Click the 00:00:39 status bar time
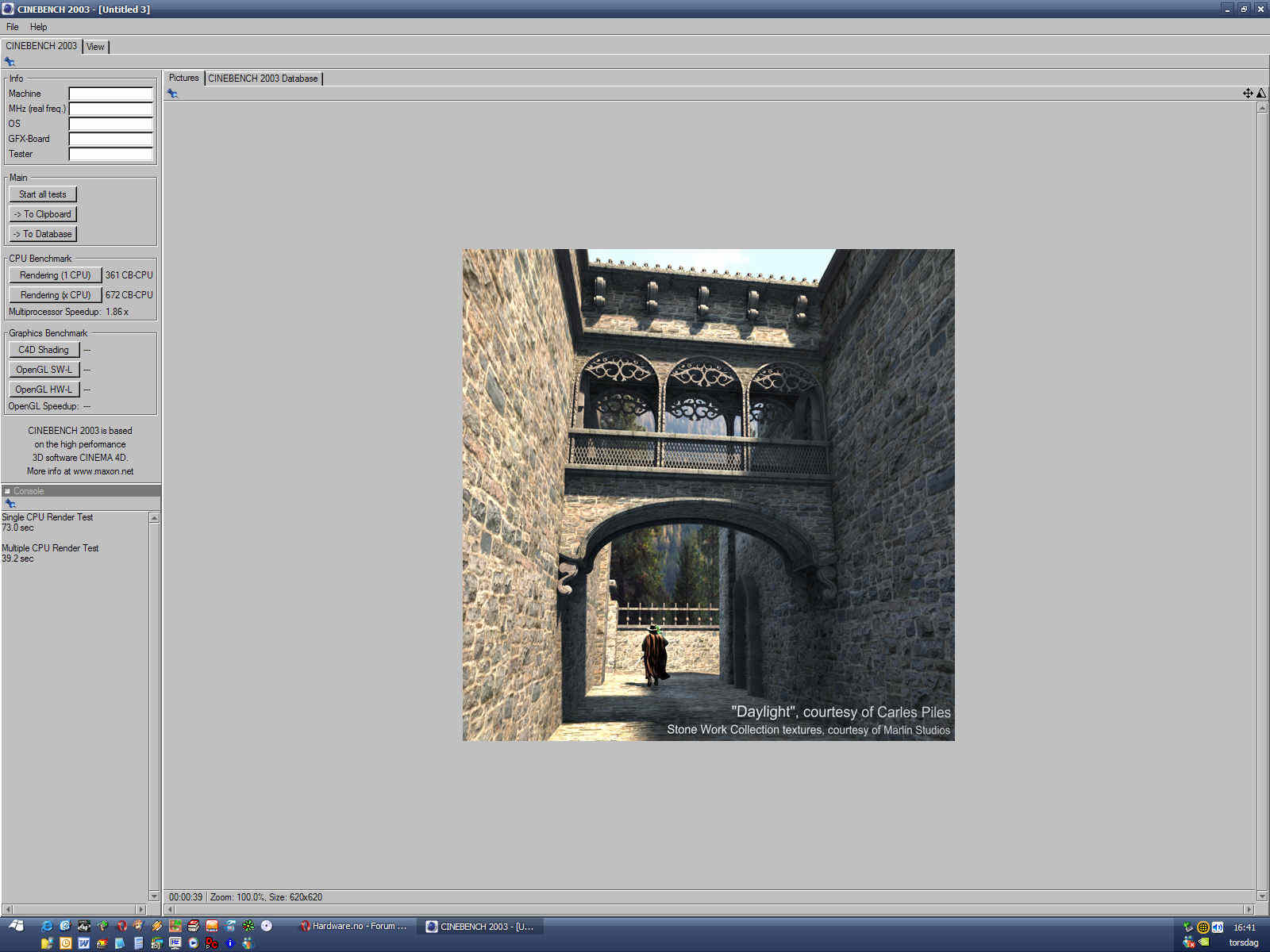 [186, 897]
